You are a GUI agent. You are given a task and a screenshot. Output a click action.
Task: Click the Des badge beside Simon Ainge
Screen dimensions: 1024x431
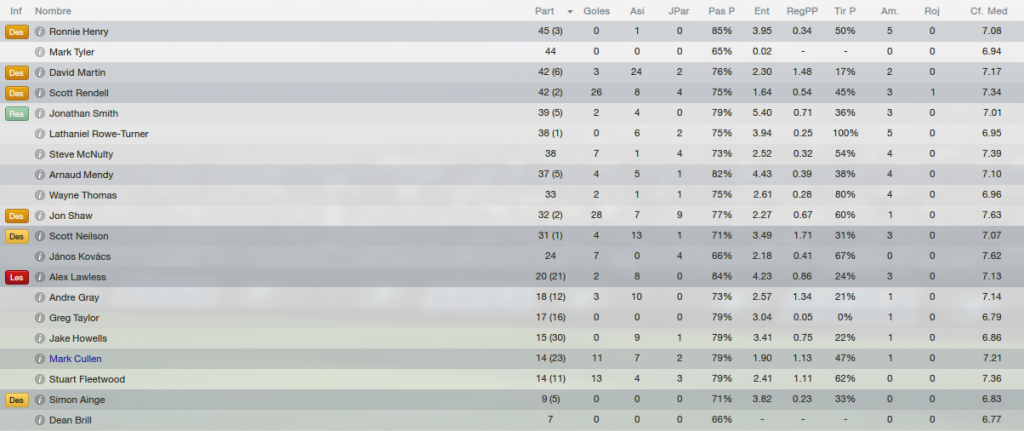pyautogui.click(x=17, y=400)
